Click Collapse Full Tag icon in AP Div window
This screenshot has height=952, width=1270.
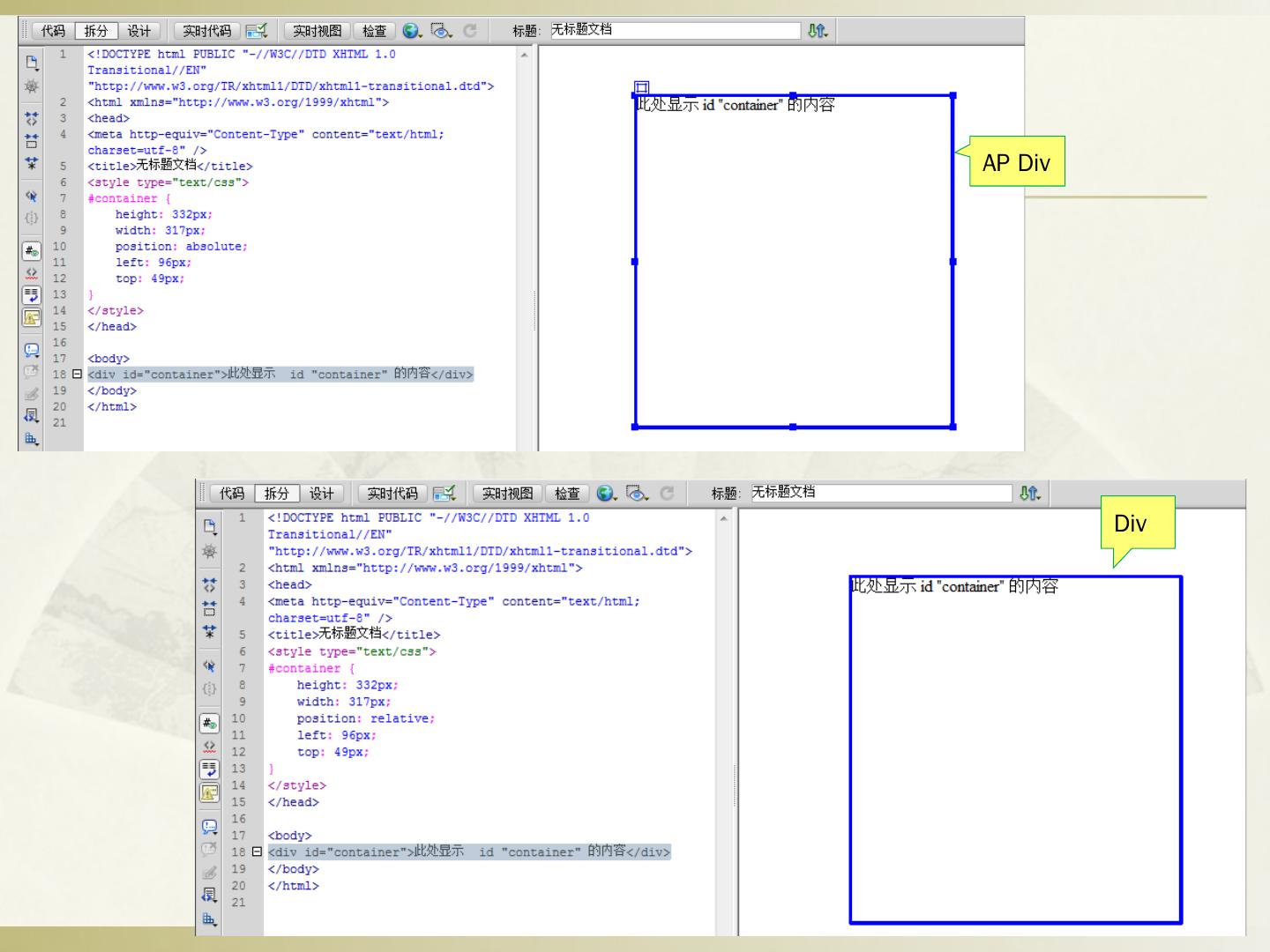(x=32, y=118)
